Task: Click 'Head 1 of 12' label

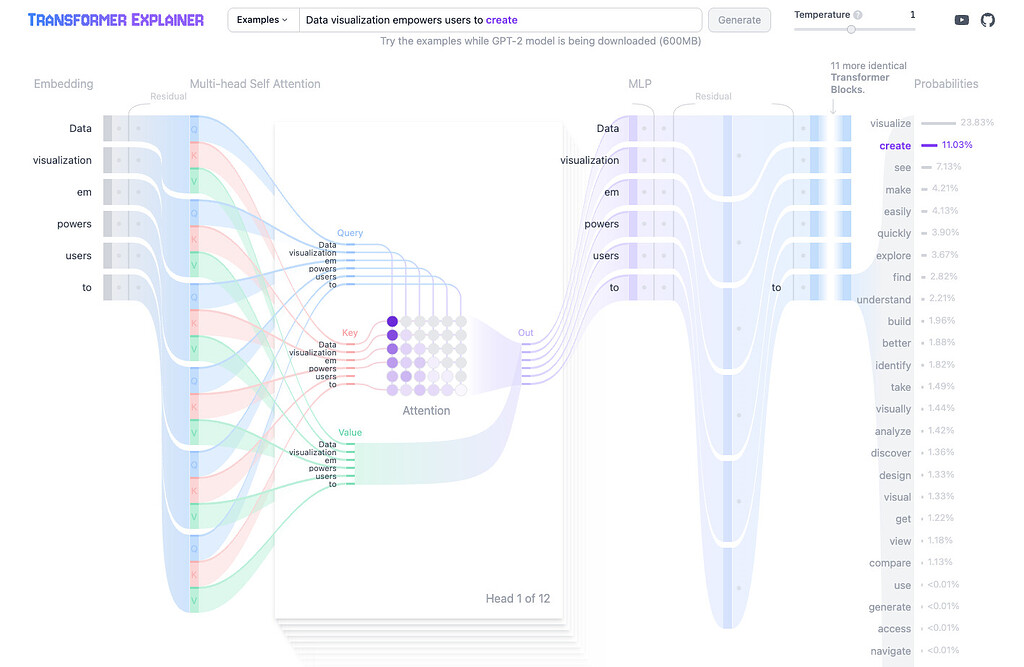Action: pos(518,598)
